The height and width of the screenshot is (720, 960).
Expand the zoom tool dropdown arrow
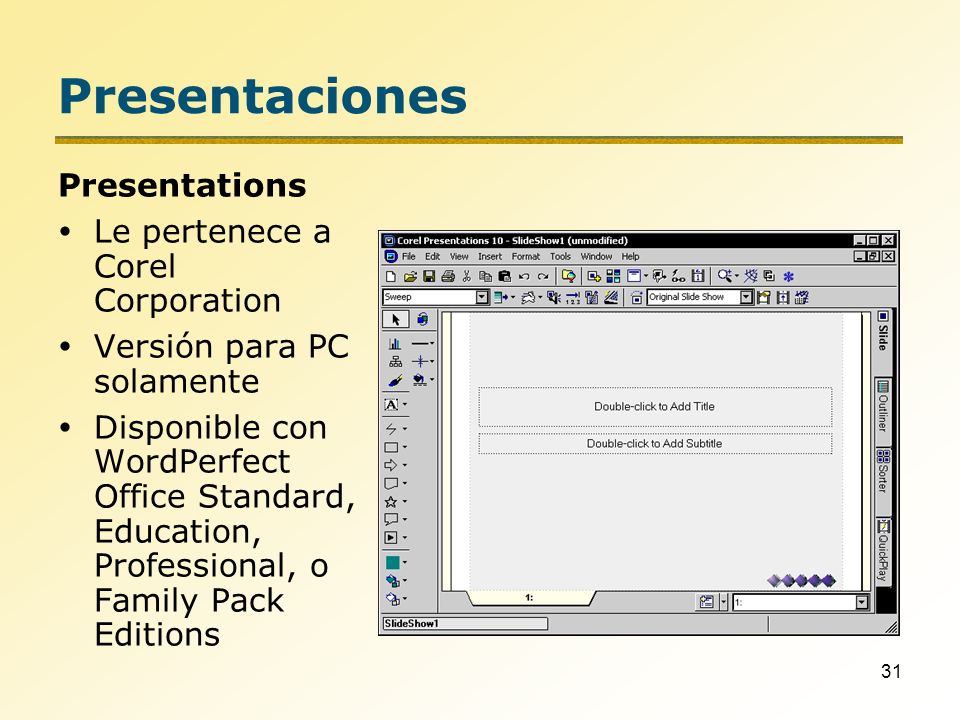737,276
